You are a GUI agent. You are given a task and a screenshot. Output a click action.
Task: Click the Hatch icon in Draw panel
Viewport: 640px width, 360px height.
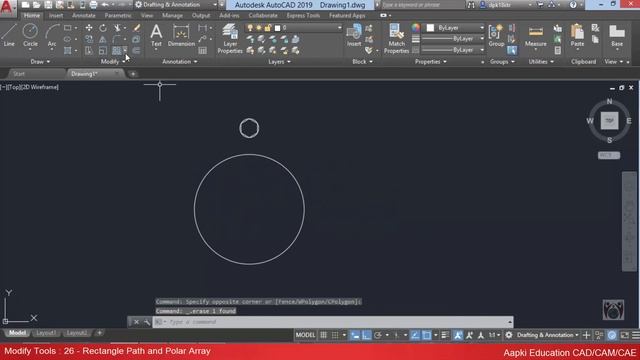click(x=68, y=51)
